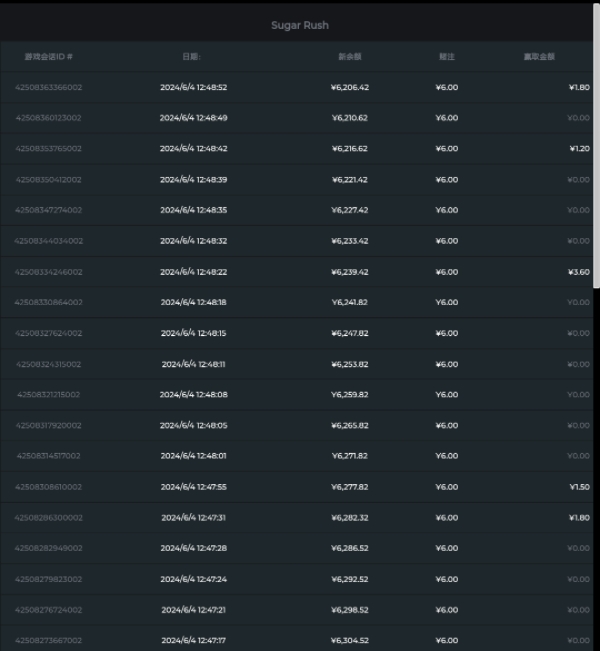Open game session 42508327624002

pyautogui.click(x=48, y=333)
